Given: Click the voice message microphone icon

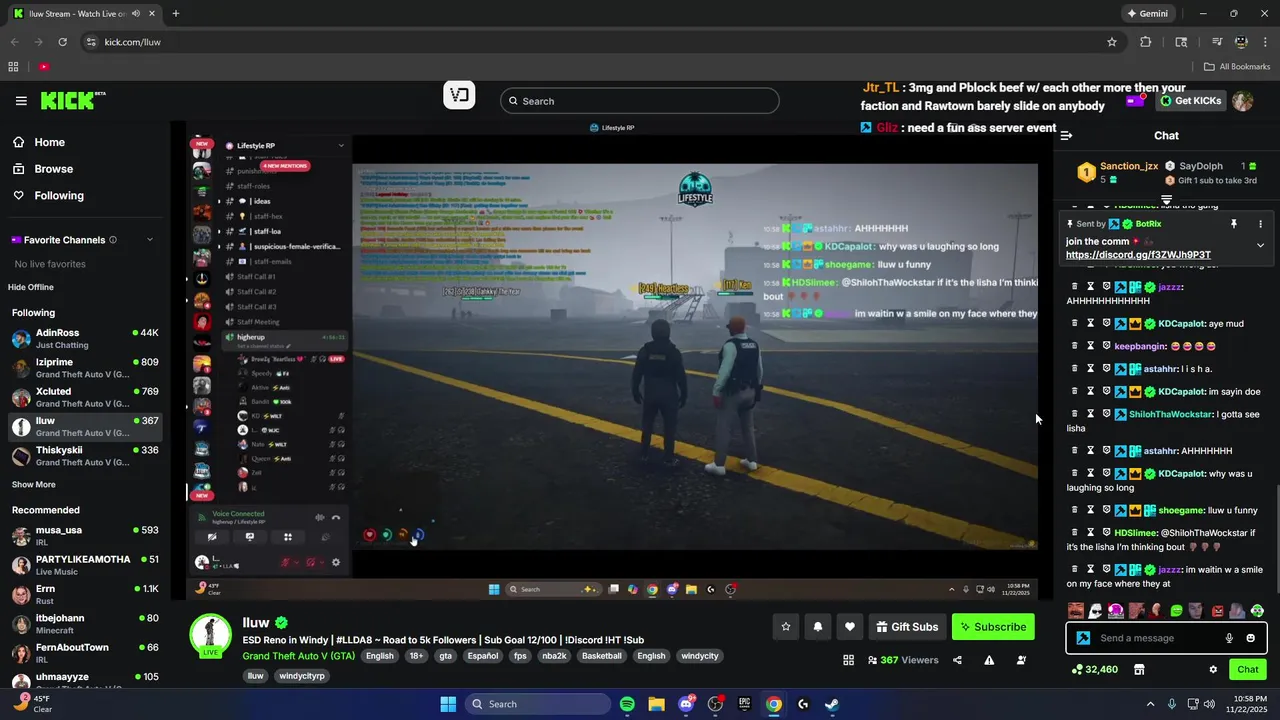Looking at the screenshot, I should (x=1229, y=638).
